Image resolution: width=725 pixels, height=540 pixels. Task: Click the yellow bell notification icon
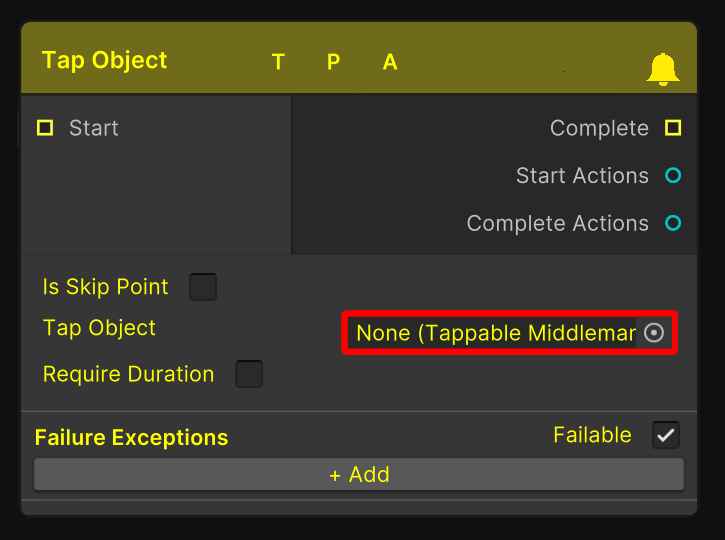click(x=663, y=68)
